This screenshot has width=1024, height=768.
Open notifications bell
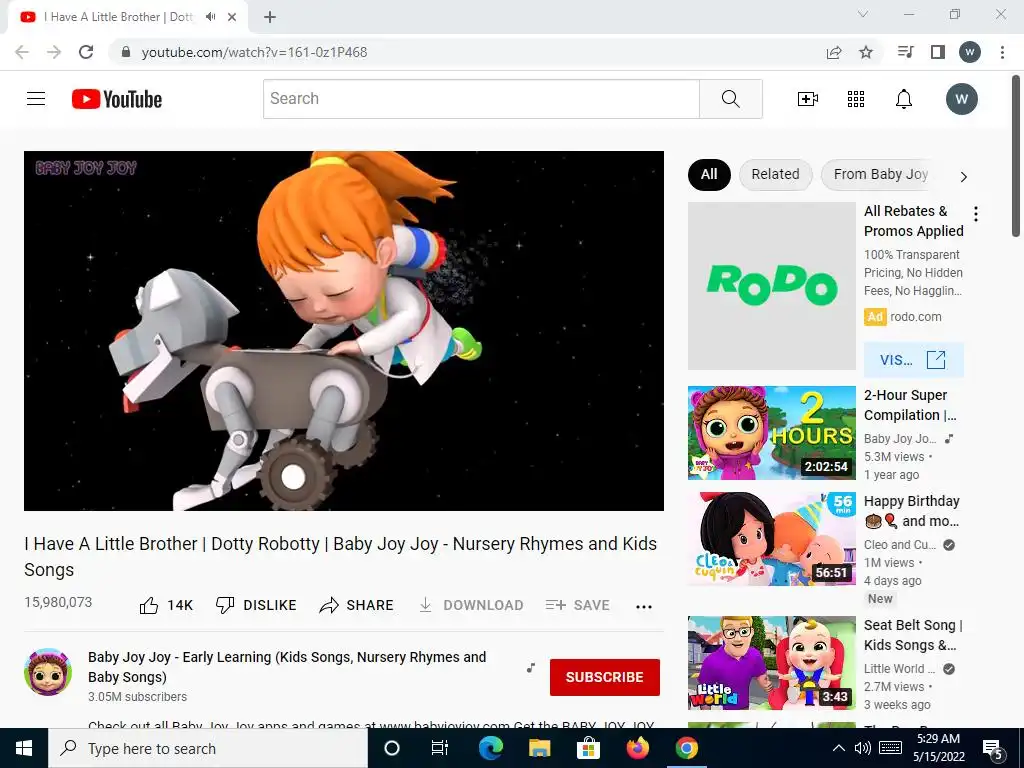click(x=904, y=99)
